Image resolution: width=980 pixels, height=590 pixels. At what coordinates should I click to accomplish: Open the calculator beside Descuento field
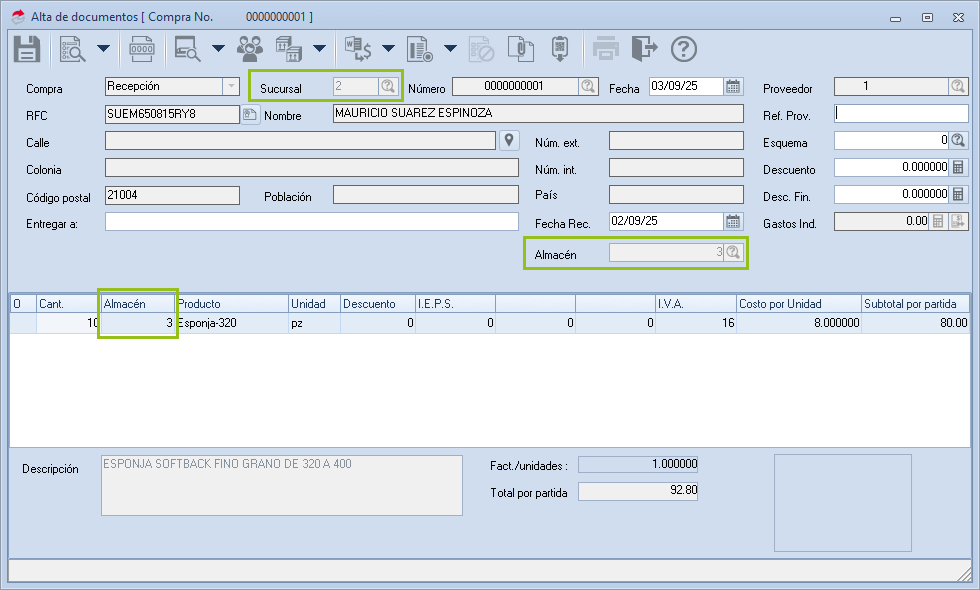point(958,167)
